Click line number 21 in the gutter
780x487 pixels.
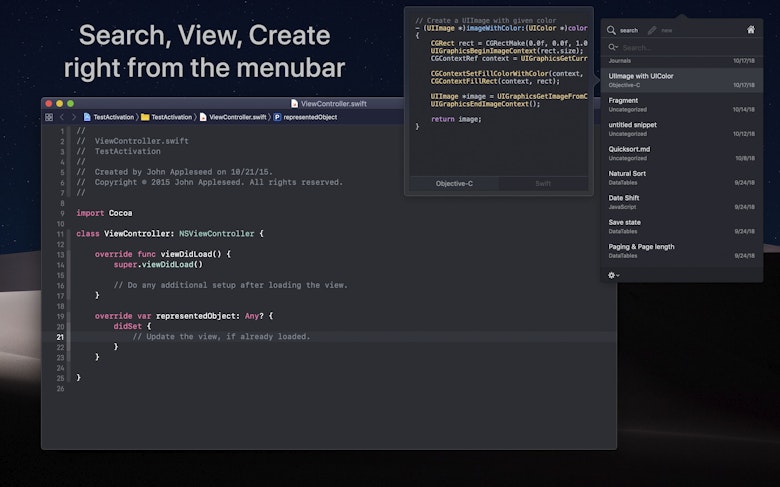(x=60, y=337)
